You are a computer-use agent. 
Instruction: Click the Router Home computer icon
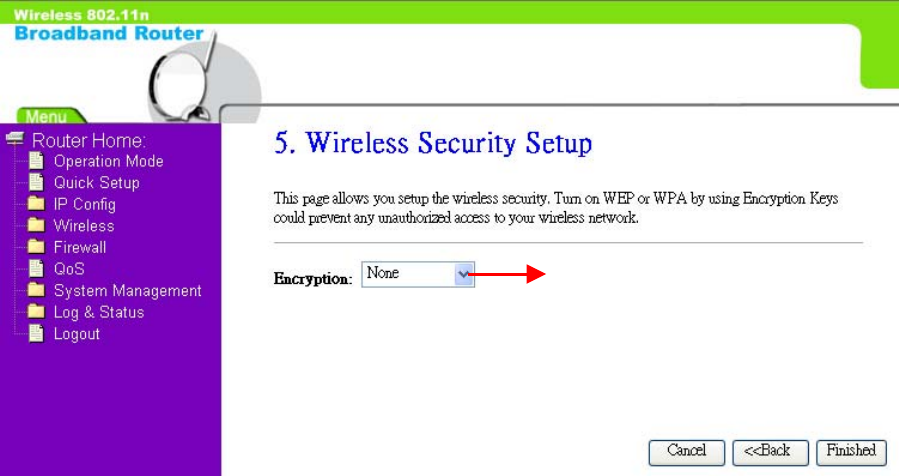tap(15, 139)
